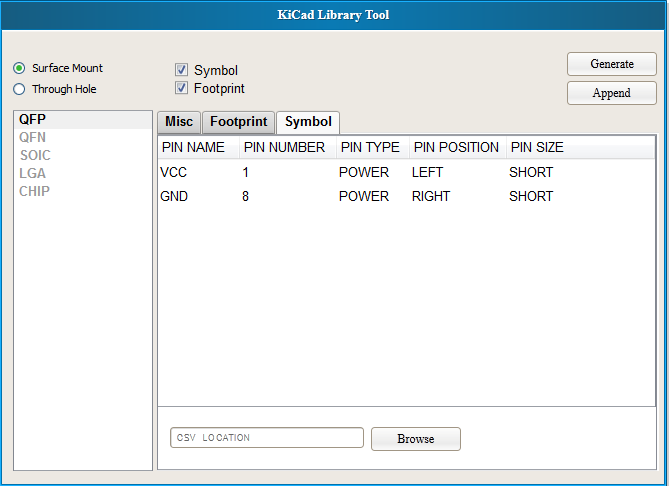Click POWER type in the GND row
This screenshot has height=486, width=669.
(364, 196)
